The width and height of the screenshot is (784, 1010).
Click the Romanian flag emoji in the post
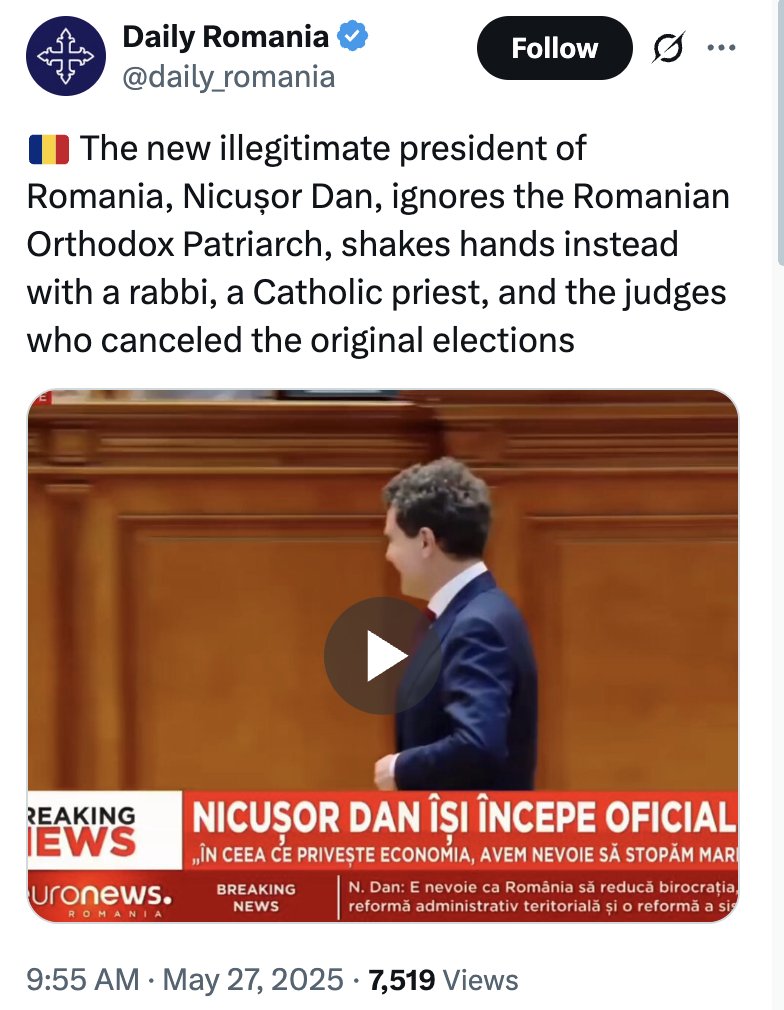click(49, 149)
